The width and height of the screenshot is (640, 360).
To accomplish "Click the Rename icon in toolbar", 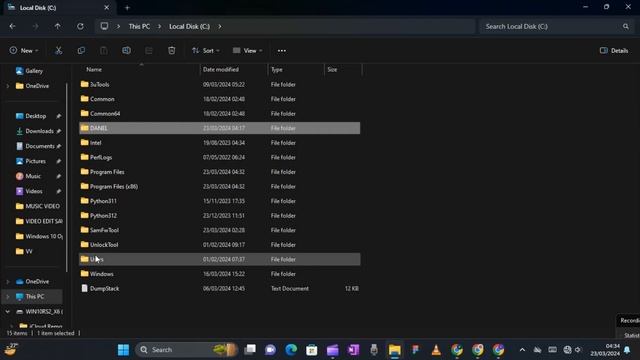I will tap(126, 51).
